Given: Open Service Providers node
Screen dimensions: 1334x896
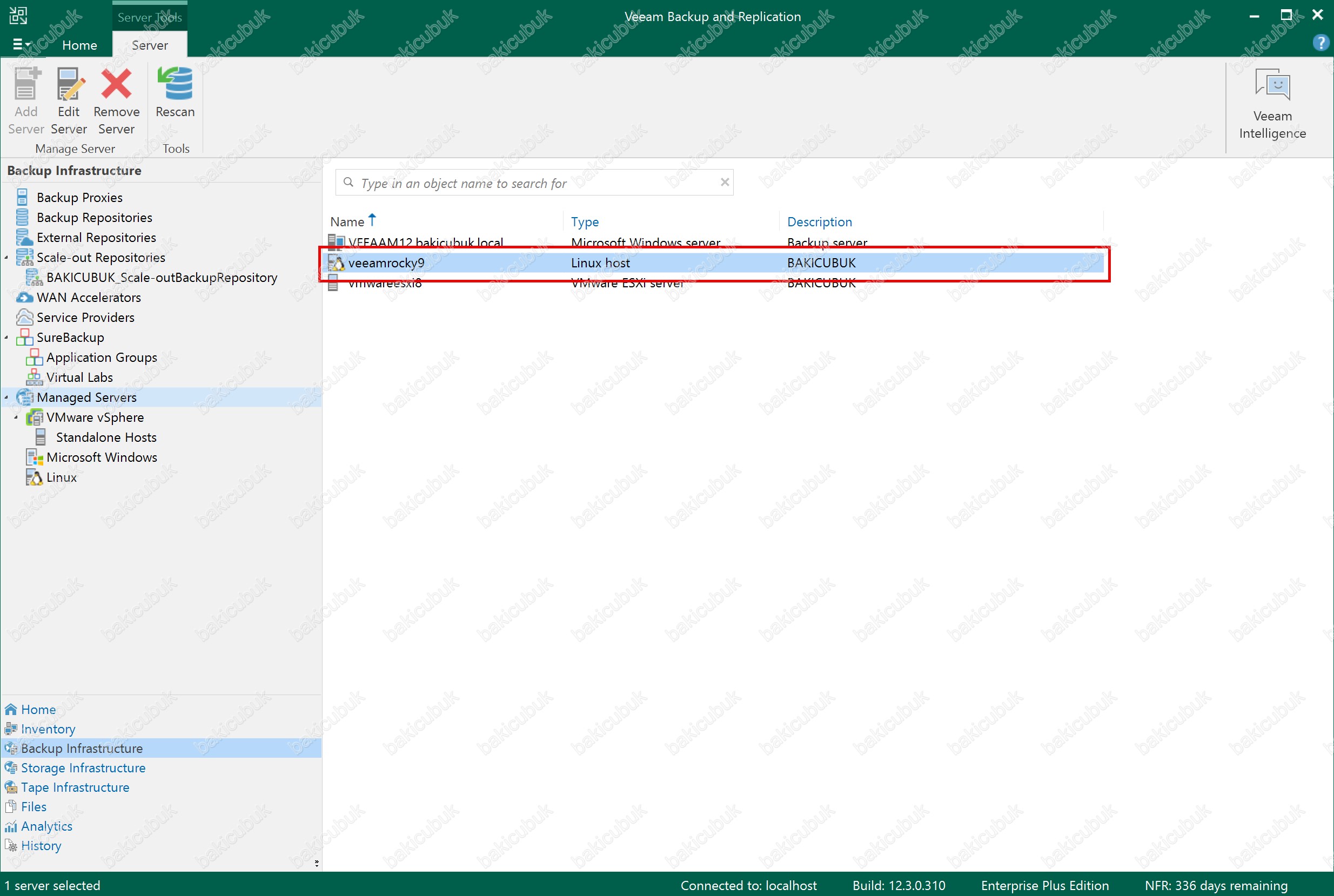Looking at the screenshot, I should 85,317.
